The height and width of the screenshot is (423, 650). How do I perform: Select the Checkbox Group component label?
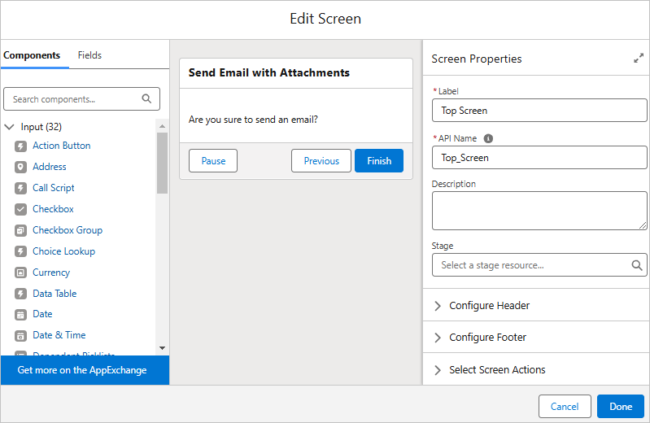(68, 230)
